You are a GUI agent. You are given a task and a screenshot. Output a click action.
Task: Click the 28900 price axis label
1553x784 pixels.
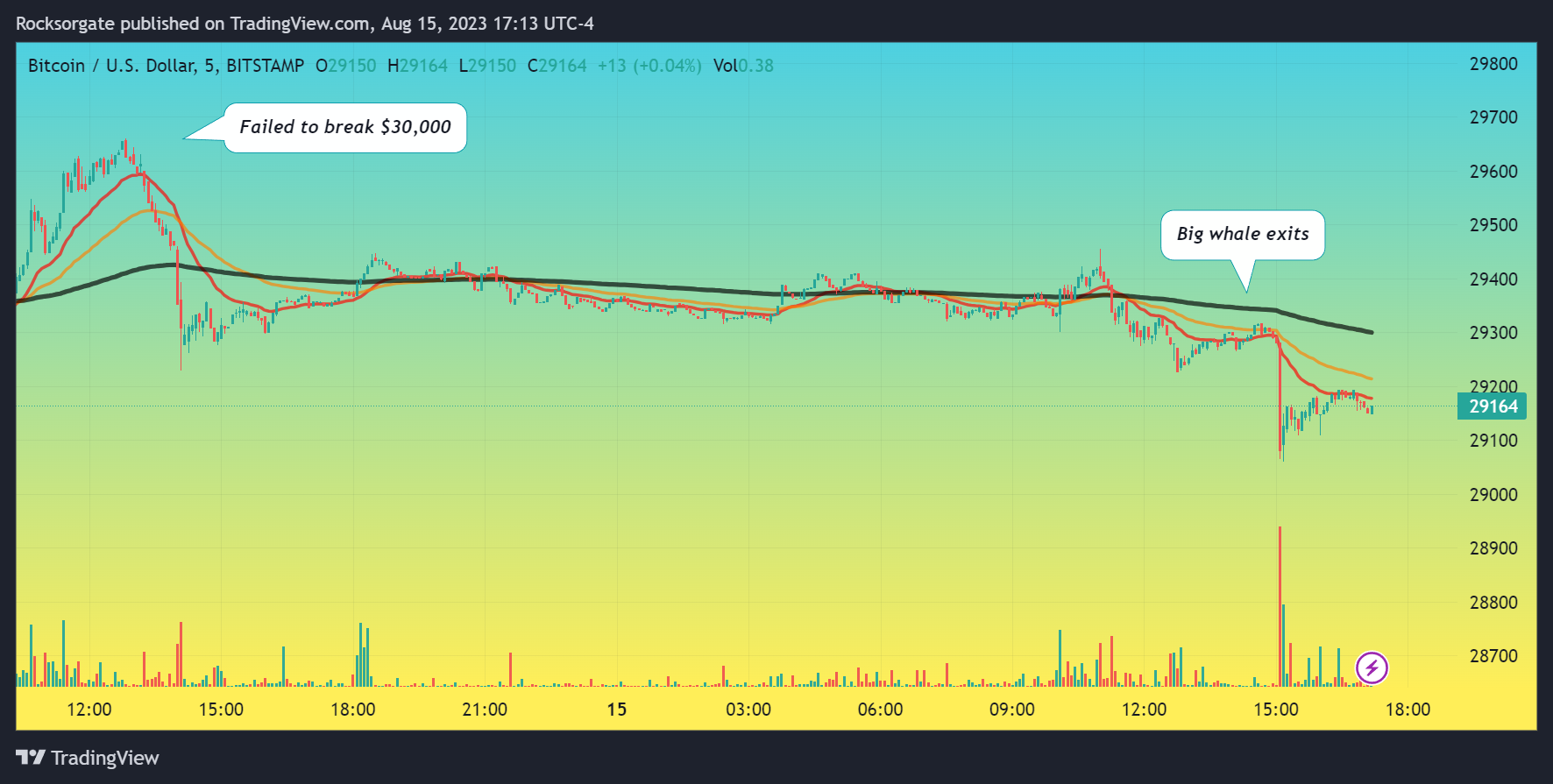[1493, 548]
